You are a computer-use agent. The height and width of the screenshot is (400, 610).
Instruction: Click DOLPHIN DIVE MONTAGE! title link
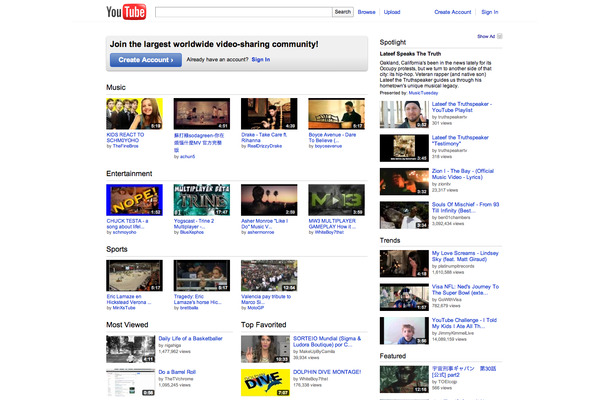[x=327, y=372]
